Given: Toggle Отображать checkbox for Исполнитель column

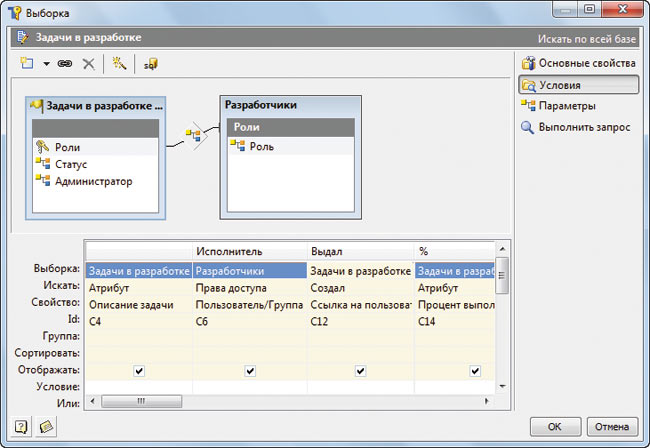Looking at the screenshot, I should 251,370.
